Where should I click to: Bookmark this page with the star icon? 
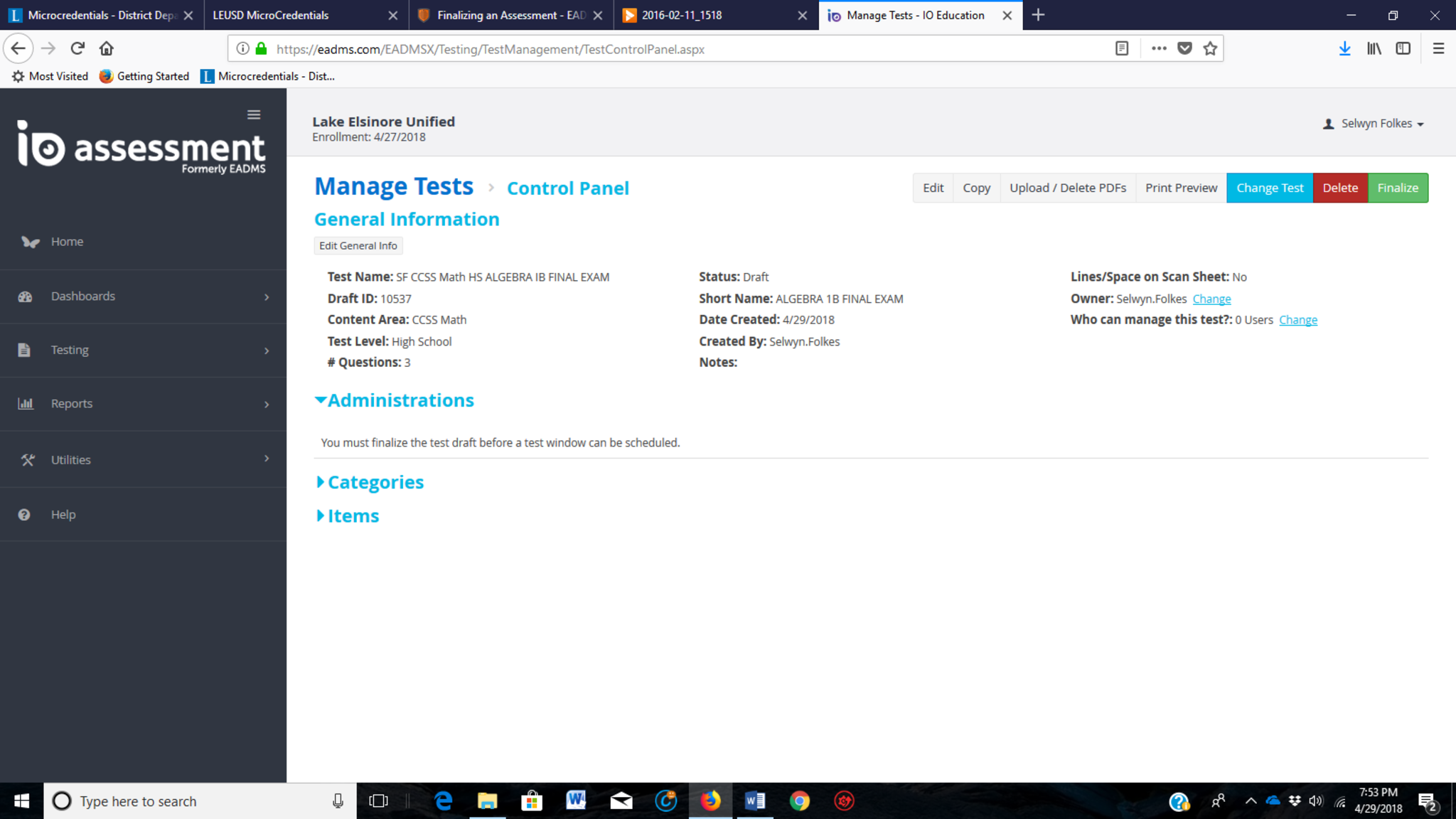coord(1210,48)
